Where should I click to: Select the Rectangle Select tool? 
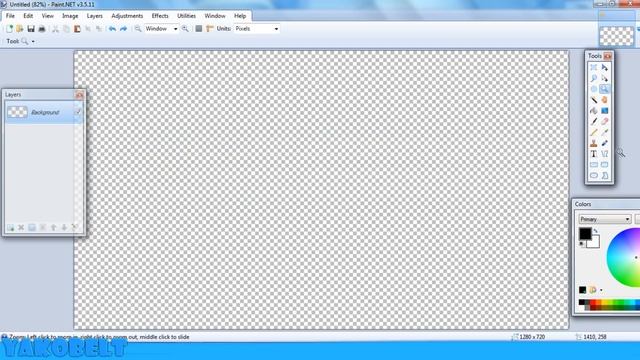coord(593,67)
